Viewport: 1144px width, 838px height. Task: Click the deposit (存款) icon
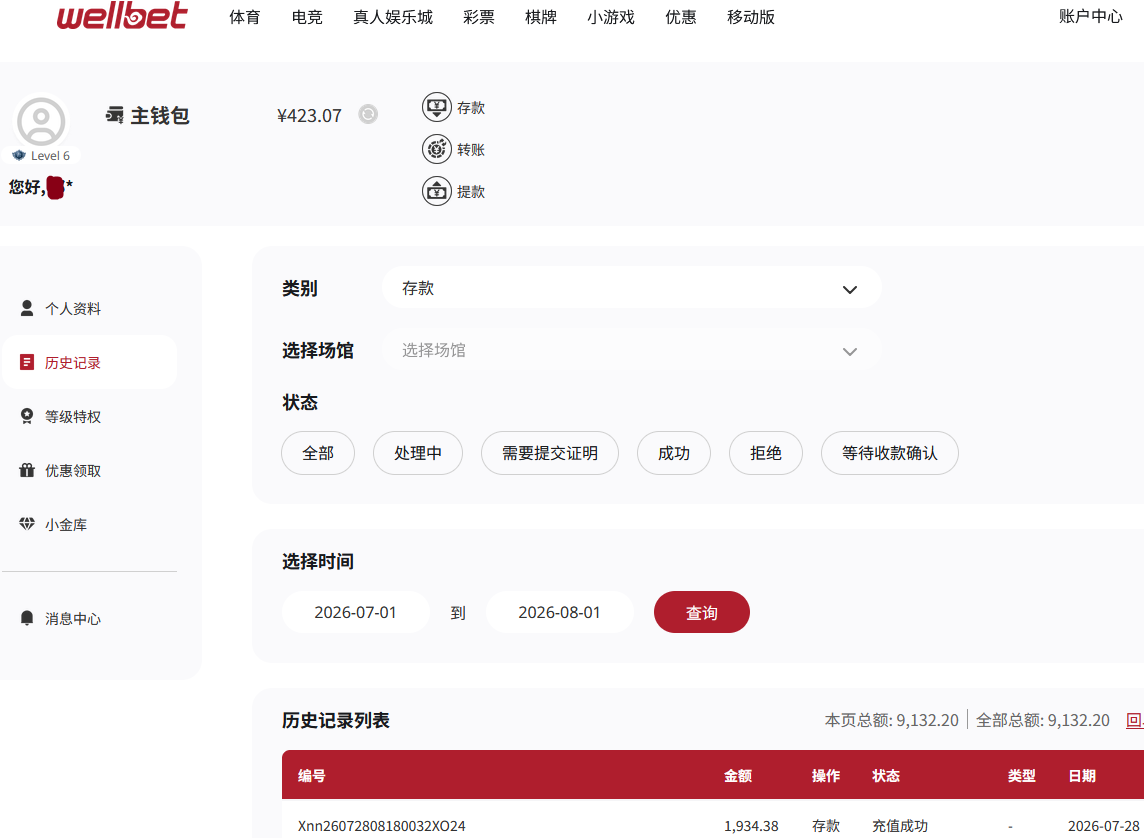(x=436, y=107)
